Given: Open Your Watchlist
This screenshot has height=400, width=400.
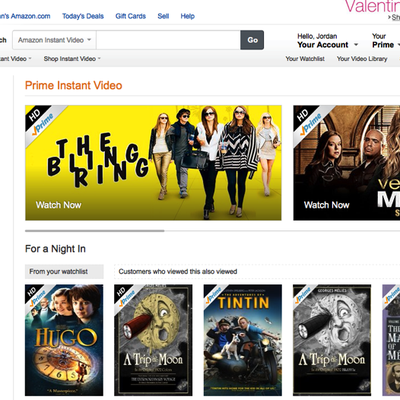Looking at the screenshot, I should (305, 59).
